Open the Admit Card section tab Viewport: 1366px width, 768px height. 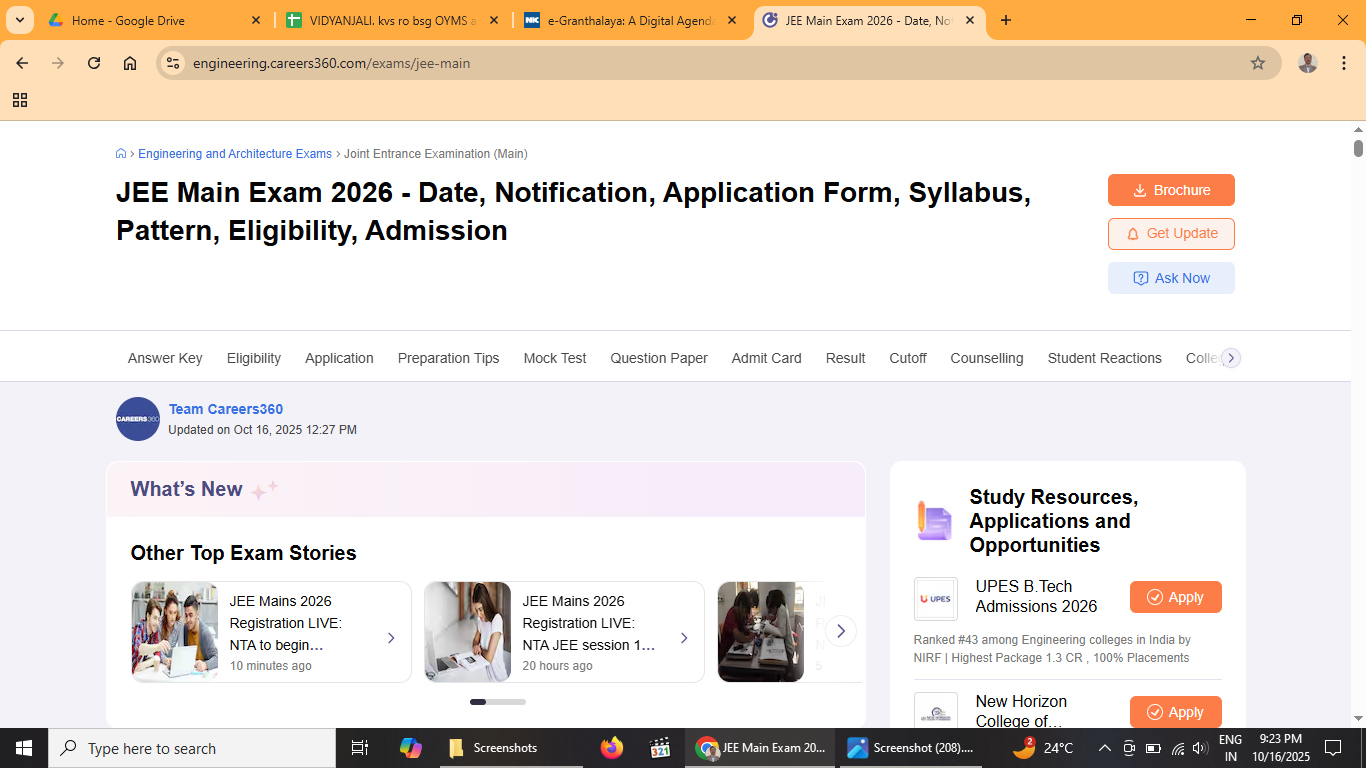point(766,358)
